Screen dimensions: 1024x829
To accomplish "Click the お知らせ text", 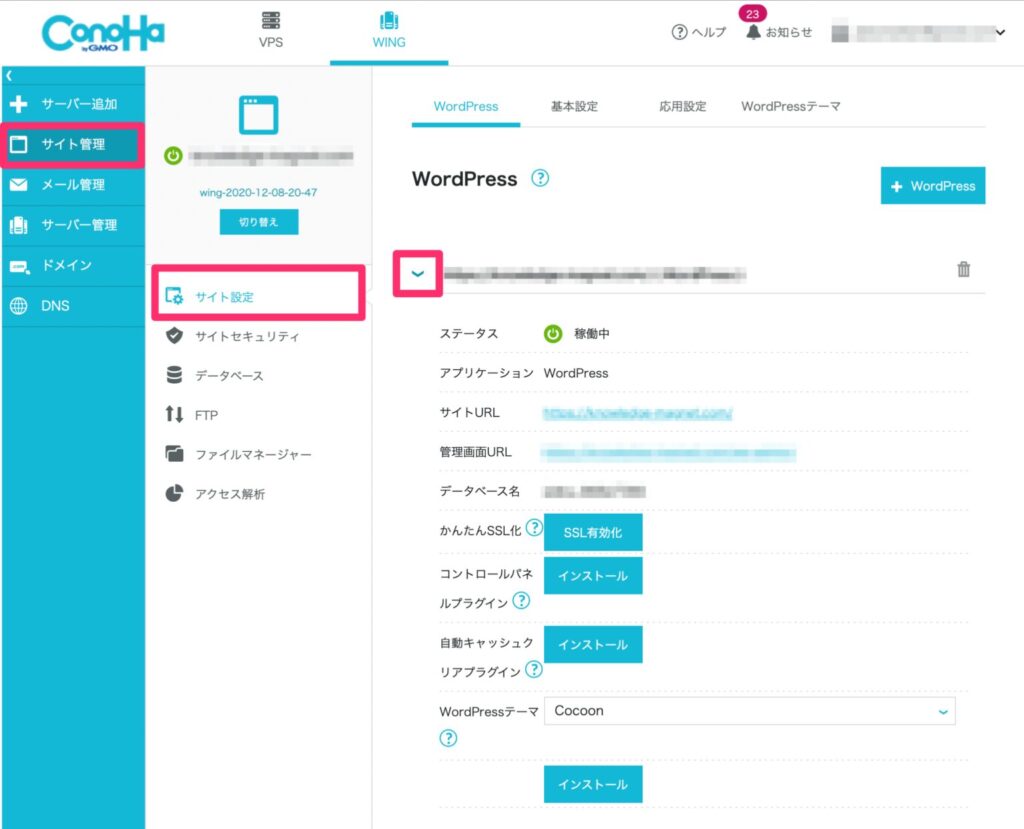I will click(789, 32).
